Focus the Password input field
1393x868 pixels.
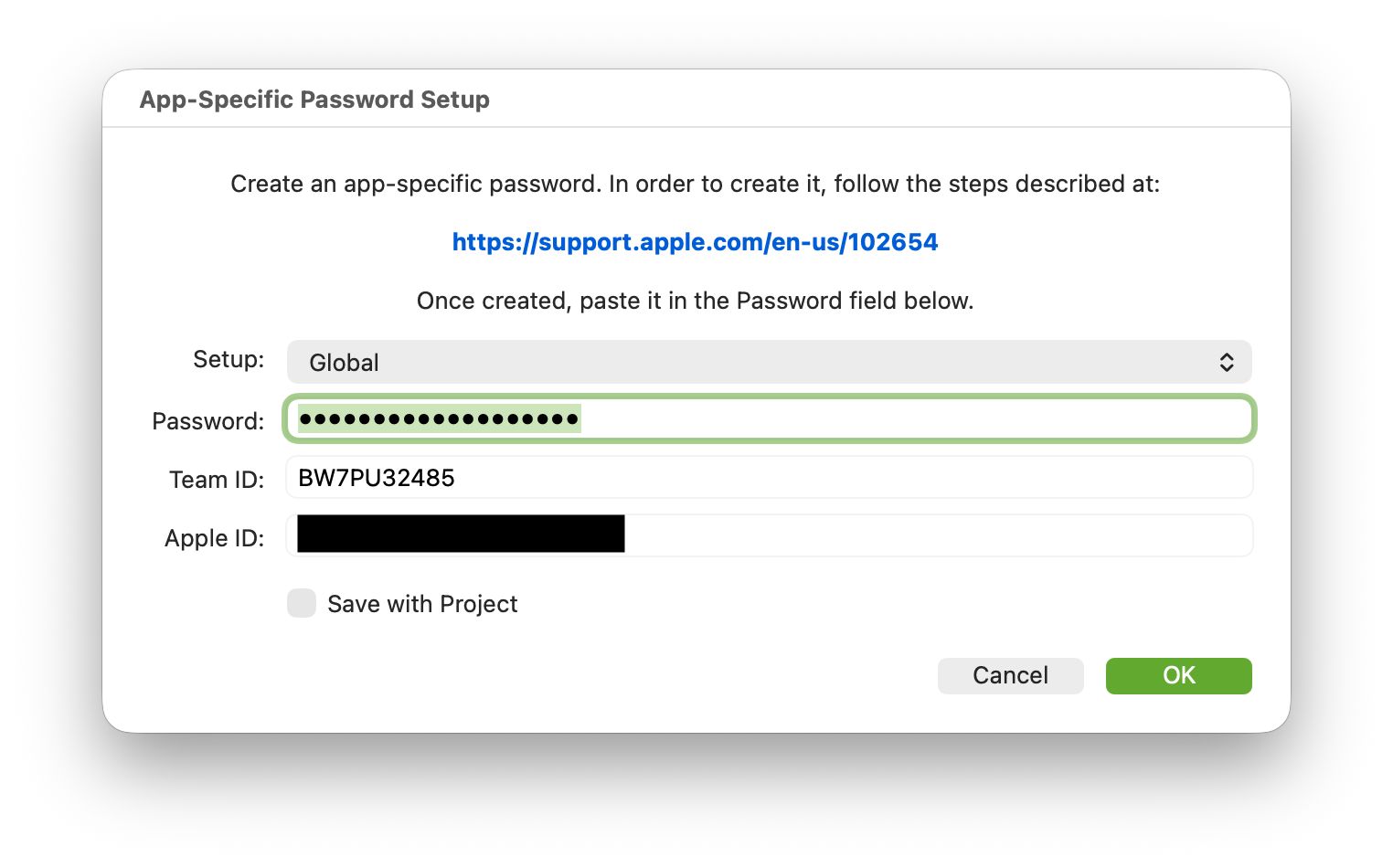tap(914, 419)
